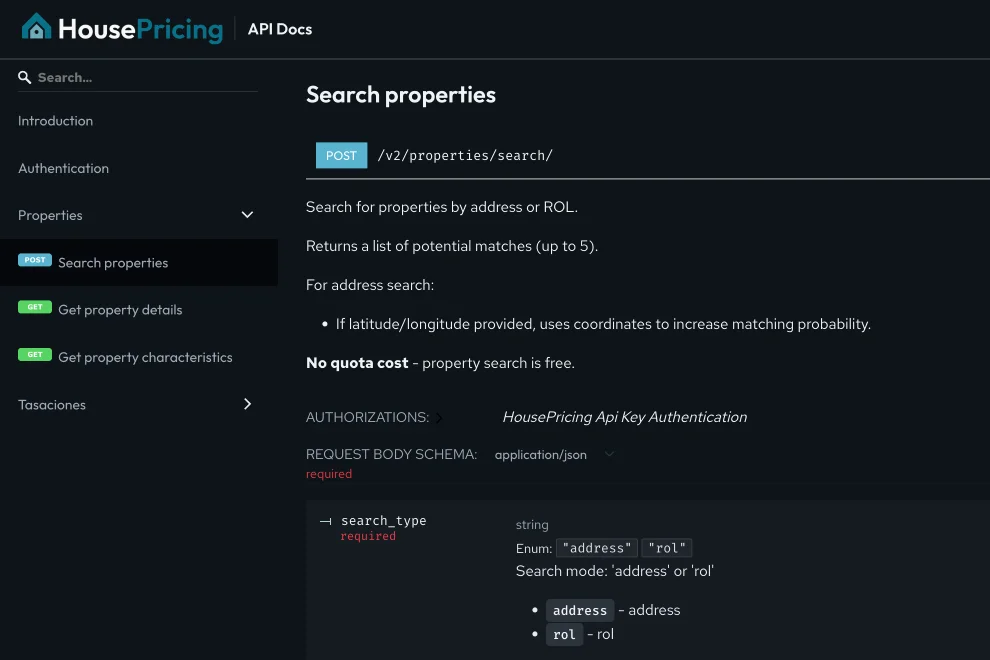This screenshot has width=990, height=660.
Task: Click the blue POST method label on endpoint
Action: click(341, 155)
